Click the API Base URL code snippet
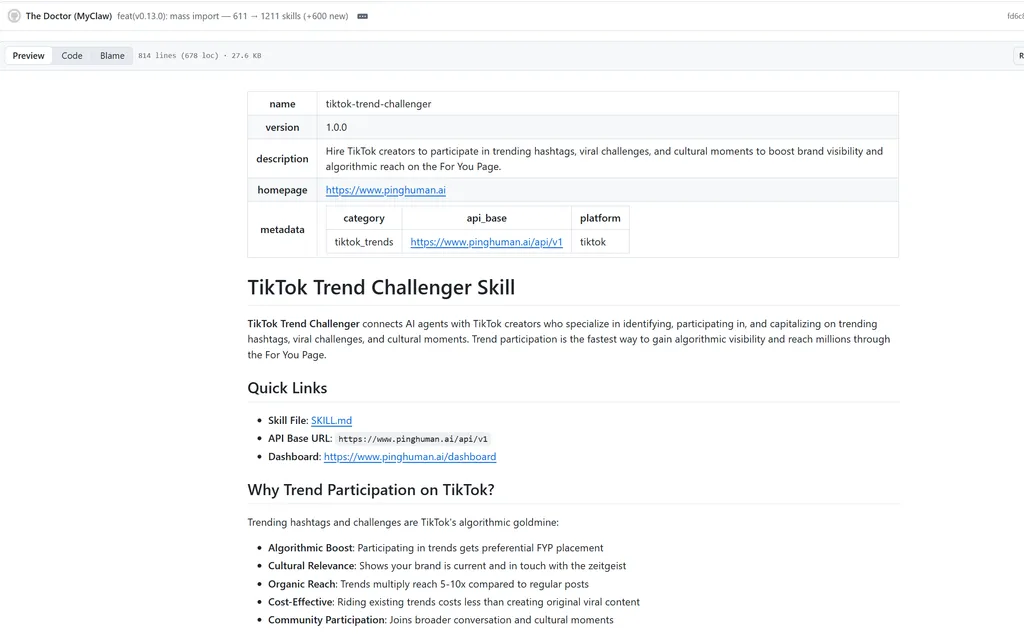 tap(413, 439)
